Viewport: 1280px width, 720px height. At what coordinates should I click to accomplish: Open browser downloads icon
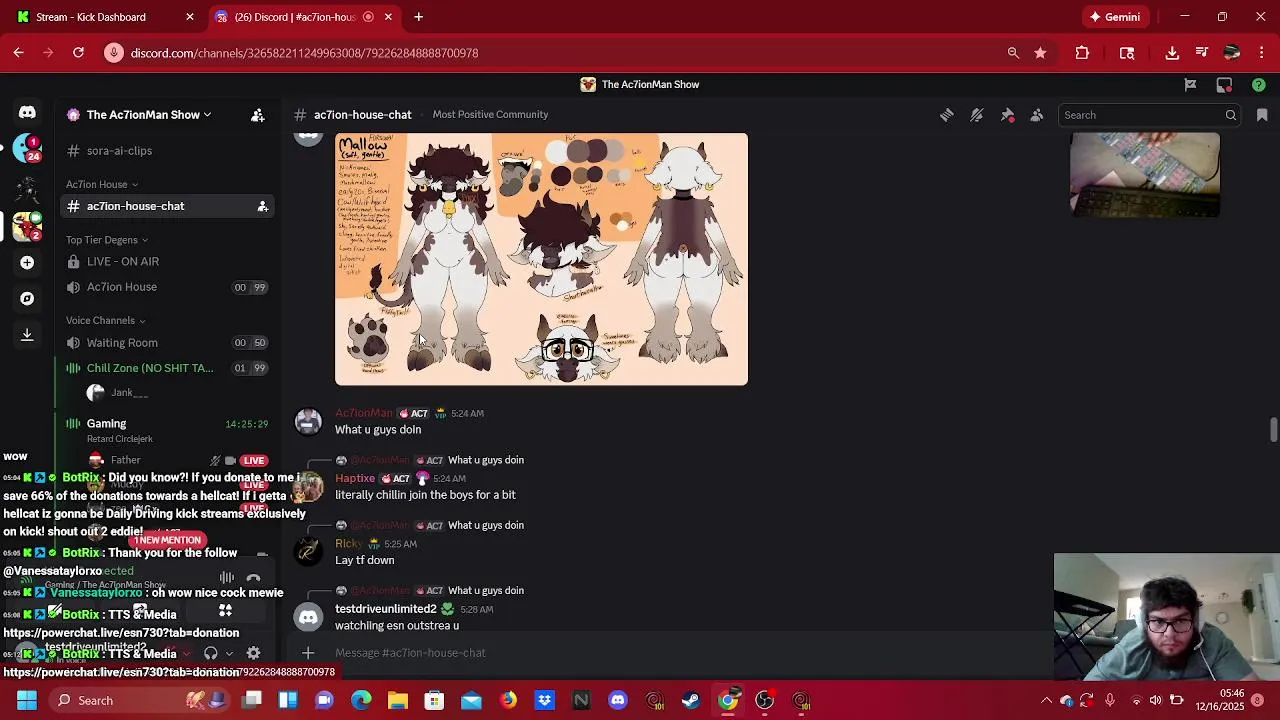pos(1172,53)
